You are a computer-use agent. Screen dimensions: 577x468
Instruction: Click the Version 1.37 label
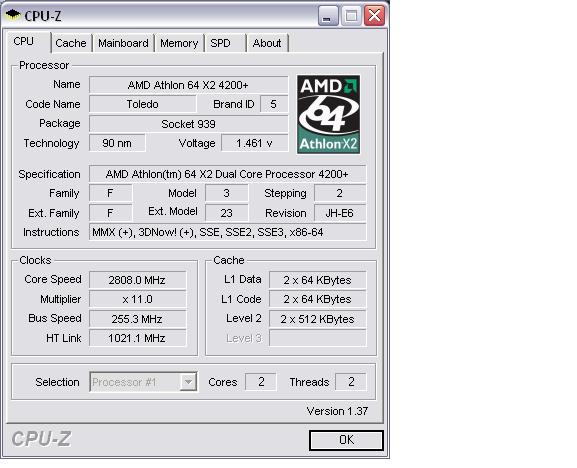(337, 411)
